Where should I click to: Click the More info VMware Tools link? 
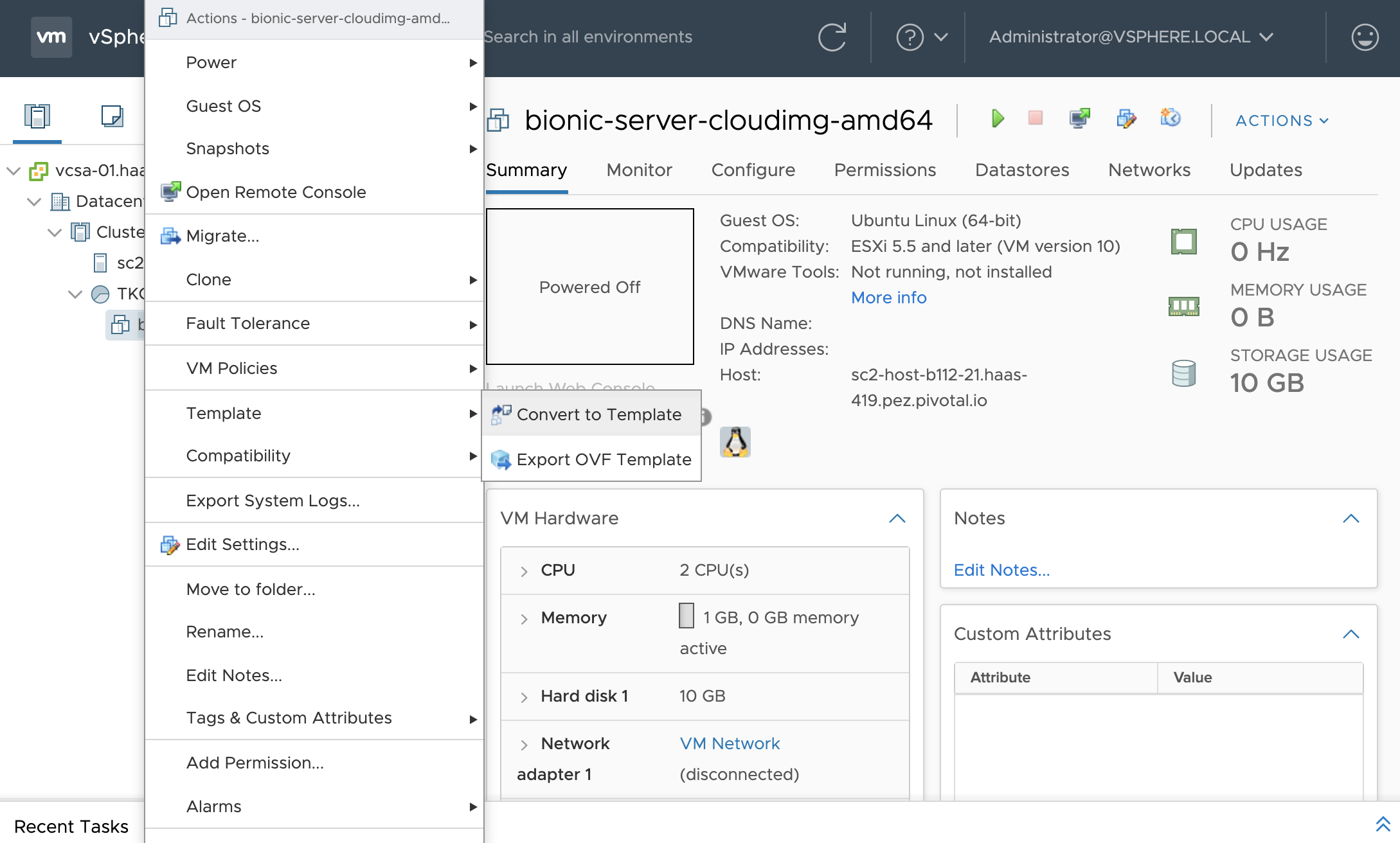[x=889, y=297]
